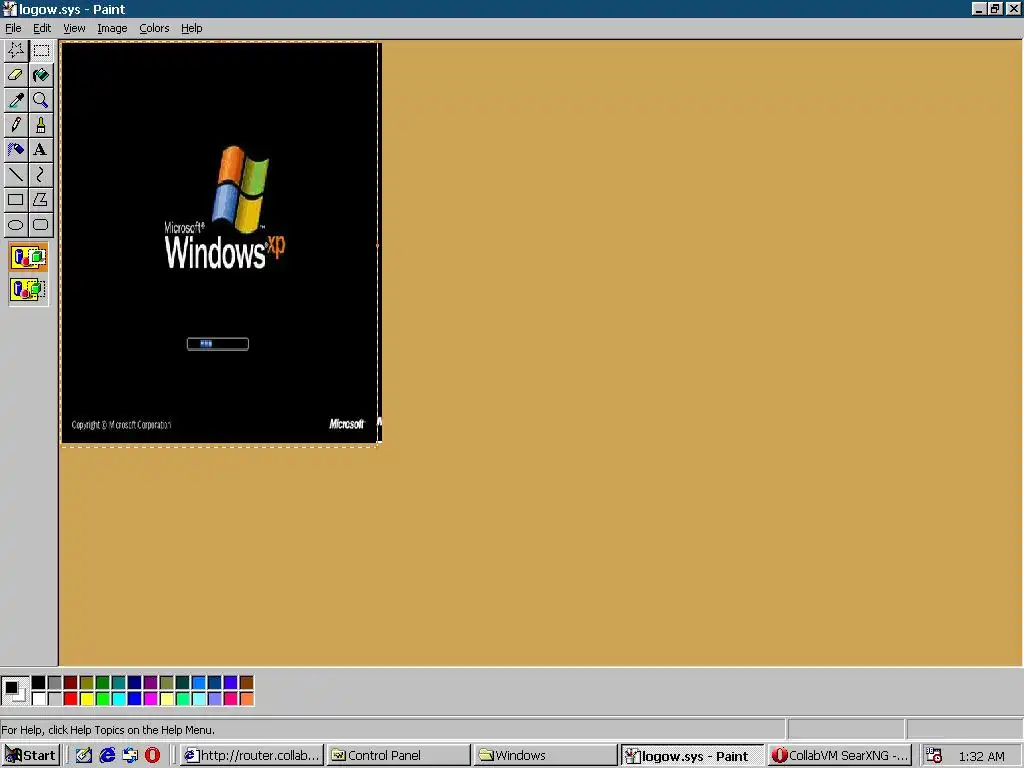Select the rectangular Select tool
Screen dimensions: 1024x768
[41, 50]
